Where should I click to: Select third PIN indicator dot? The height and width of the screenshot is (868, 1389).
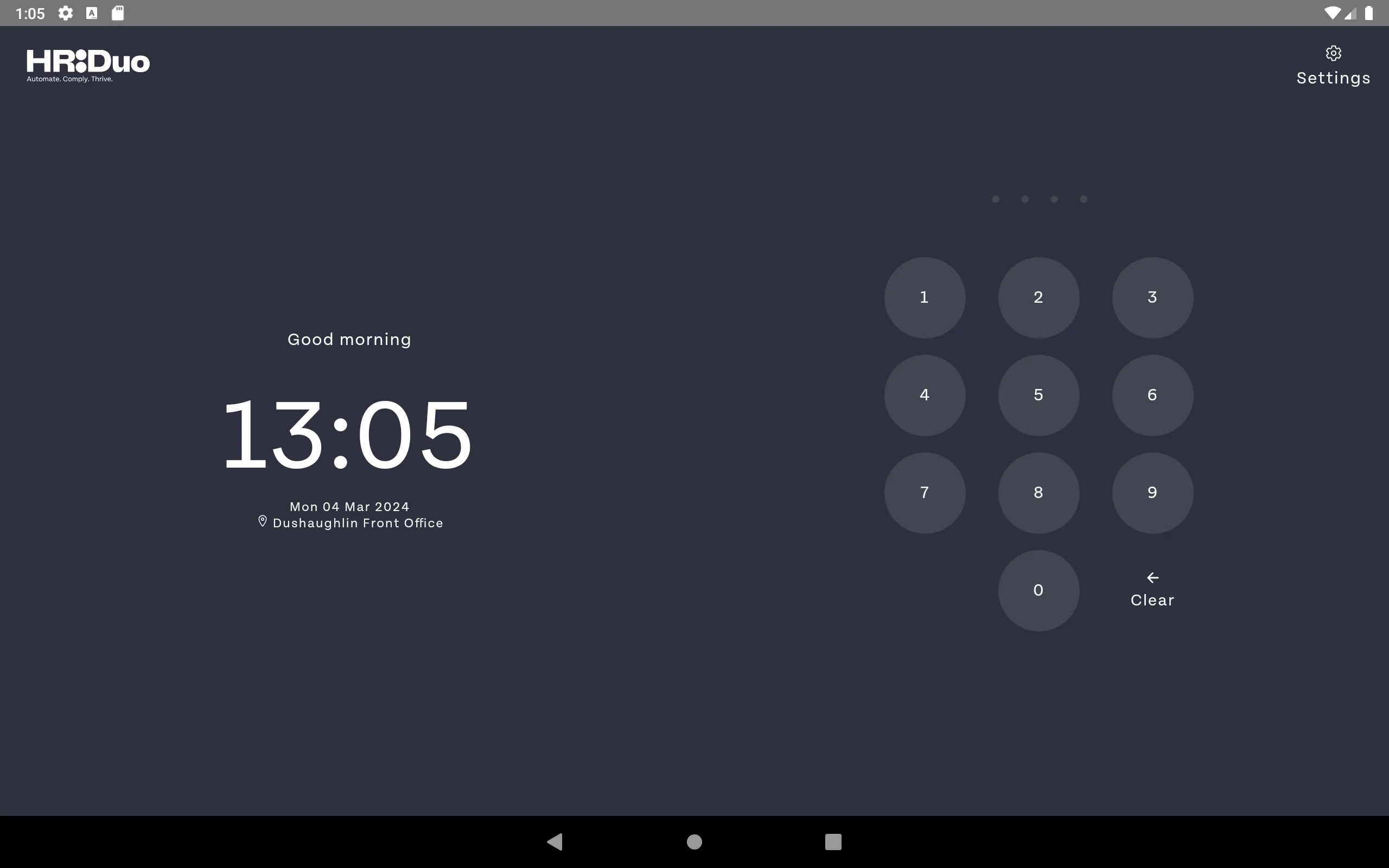tap(1054, 199)
